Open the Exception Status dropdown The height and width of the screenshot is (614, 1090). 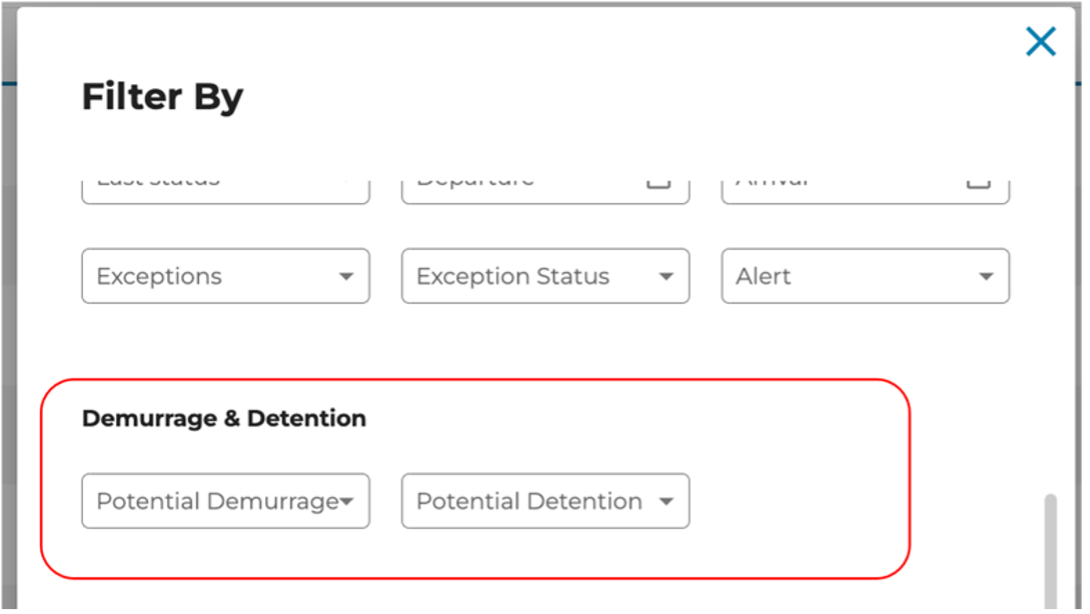coord(545,276)
